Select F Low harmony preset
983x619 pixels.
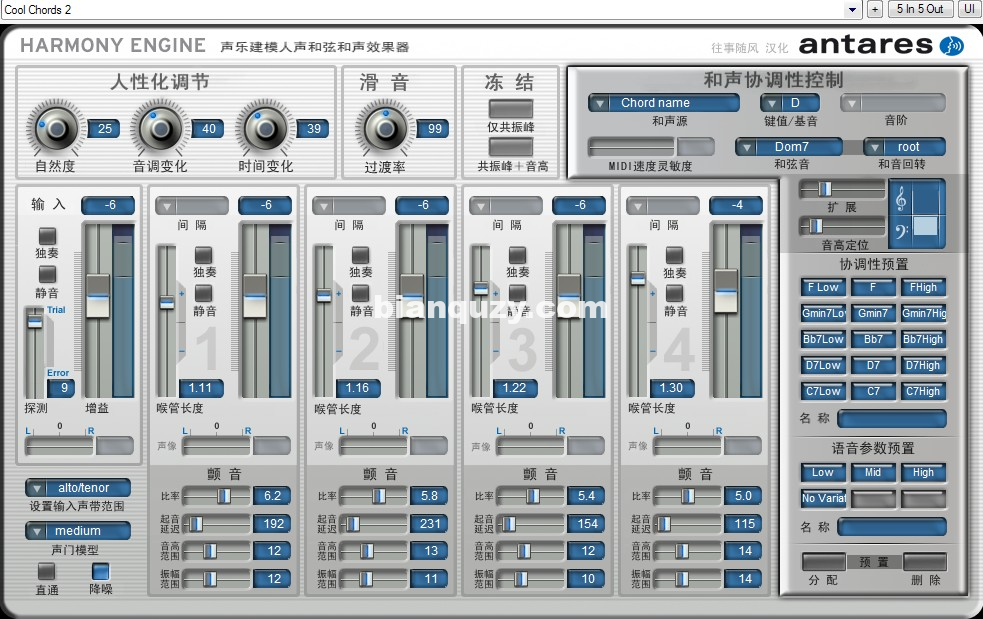(x=823, y=287)
